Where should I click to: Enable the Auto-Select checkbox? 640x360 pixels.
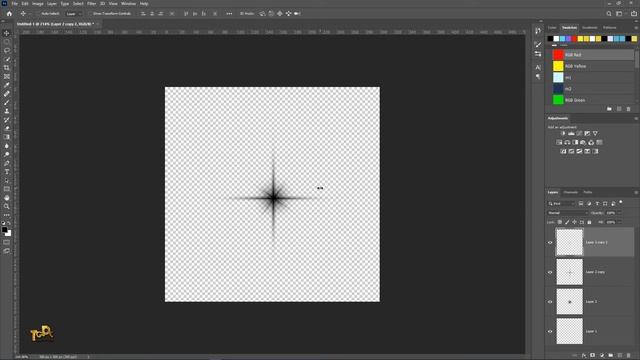38,13
